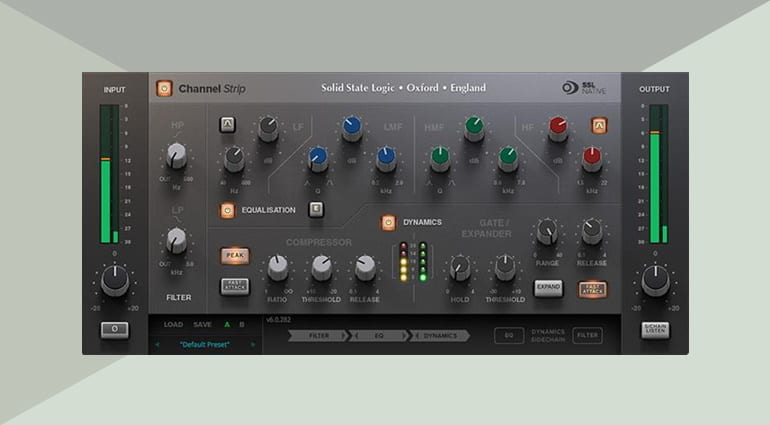Click SAVE in the preset bar
770x425 pixels.
point(202,325)
